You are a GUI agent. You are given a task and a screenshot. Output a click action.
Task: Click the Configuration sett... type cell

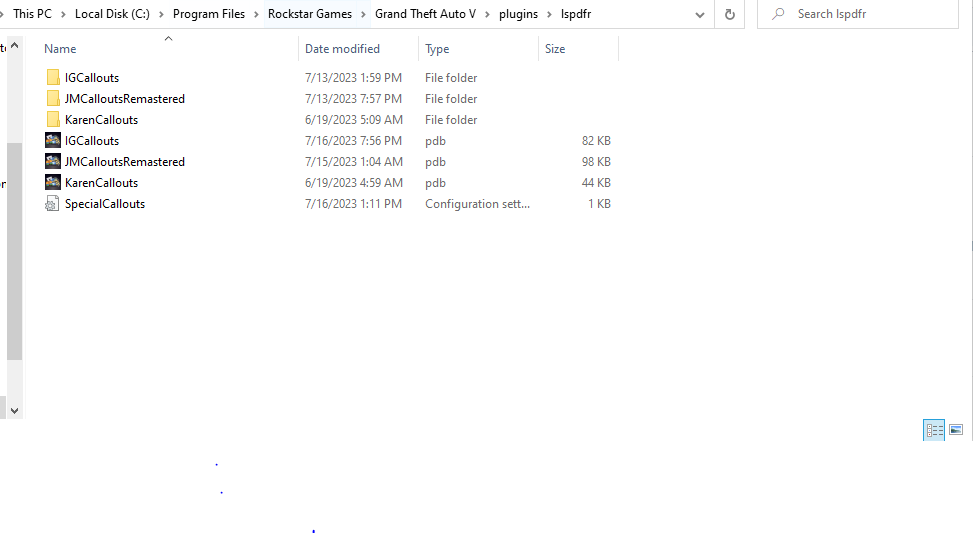click(477, 204)
